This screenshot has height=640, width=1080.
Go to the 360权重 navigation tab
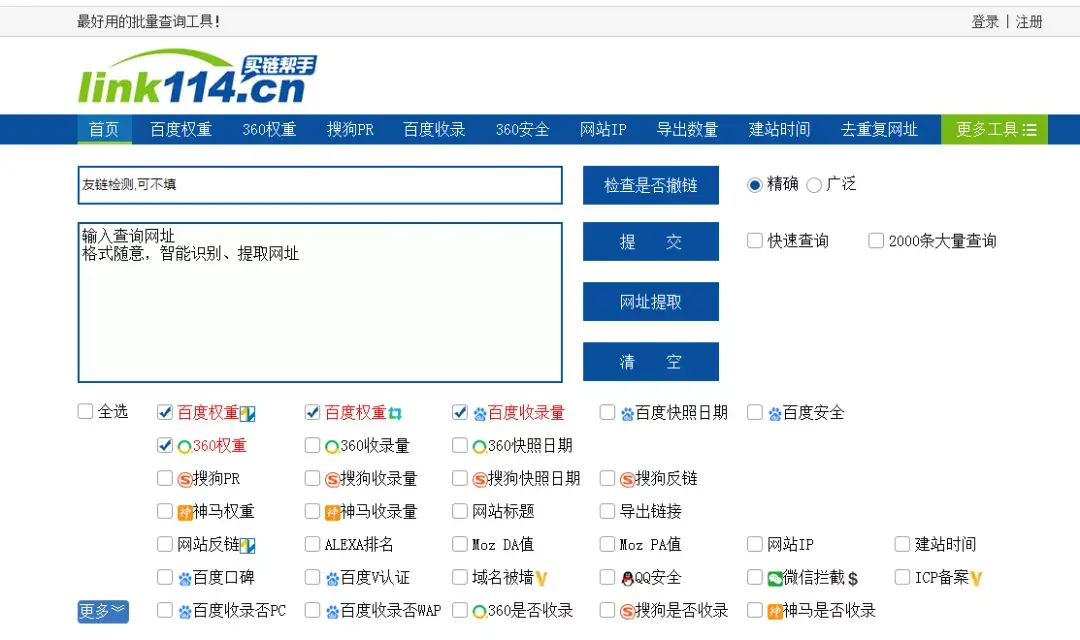tap(269, 130)
